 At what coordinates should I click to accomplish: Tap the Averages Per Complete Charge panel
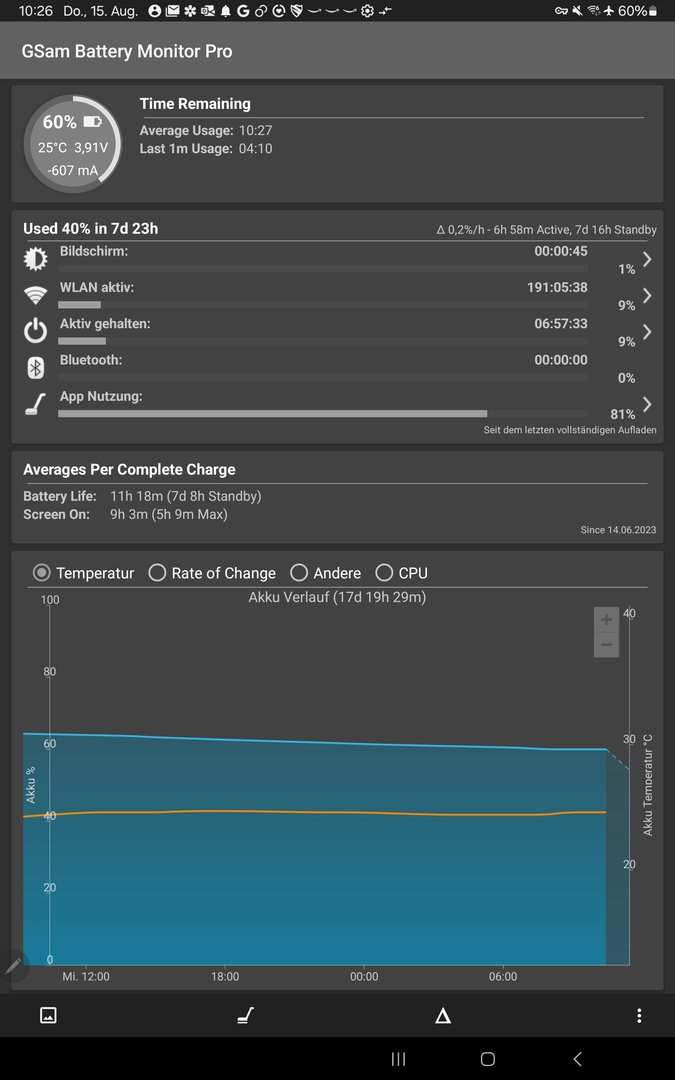pyautogui.click(x=337, y=495)
